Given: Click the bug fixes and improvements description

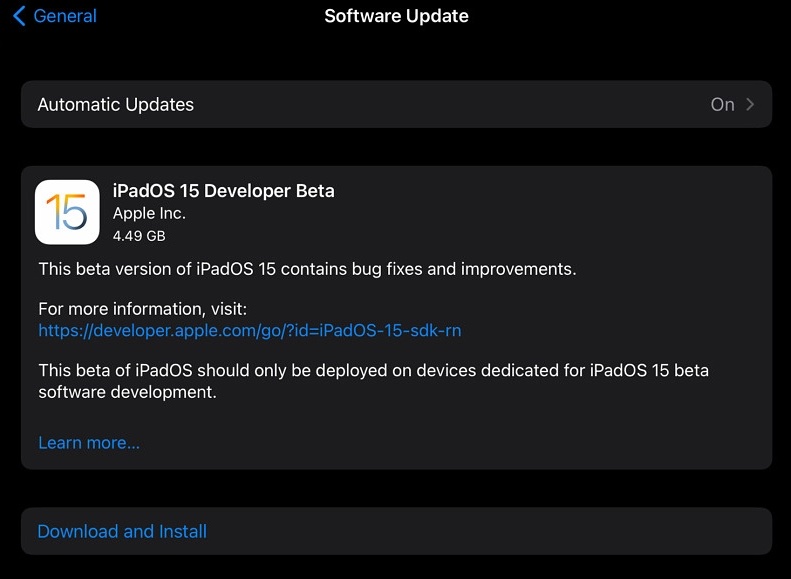Looking at the screenshot, I should (x=307, y=268).
